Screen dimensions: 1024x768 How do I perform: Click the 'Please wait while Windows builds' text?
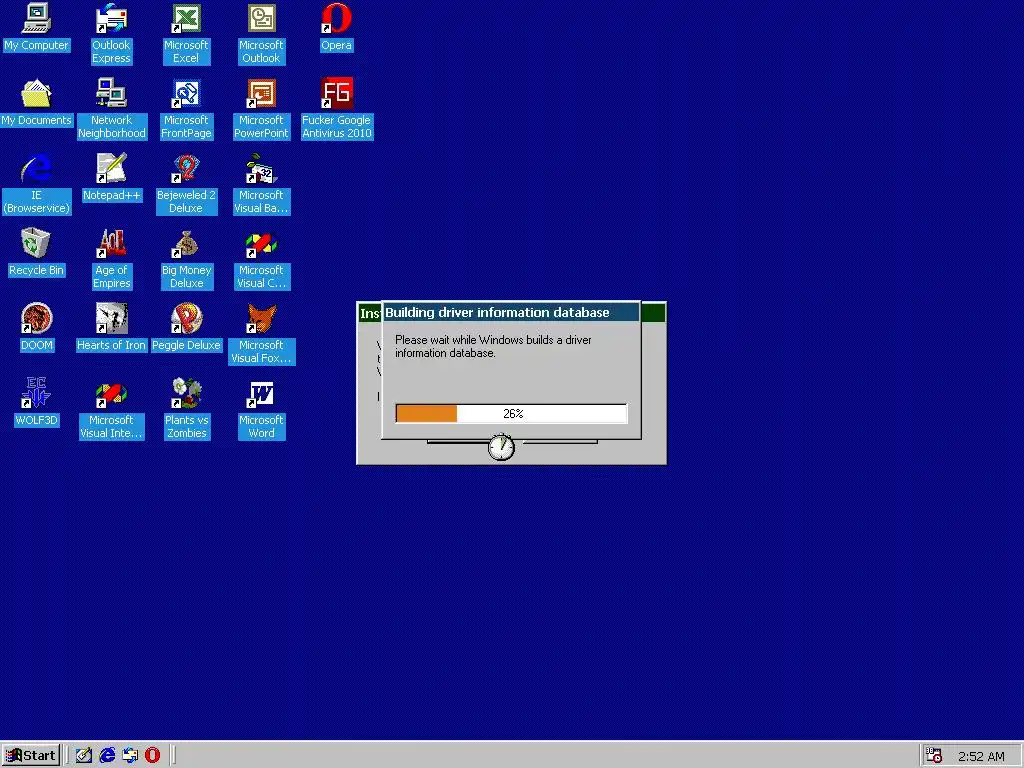coord(493,346)
